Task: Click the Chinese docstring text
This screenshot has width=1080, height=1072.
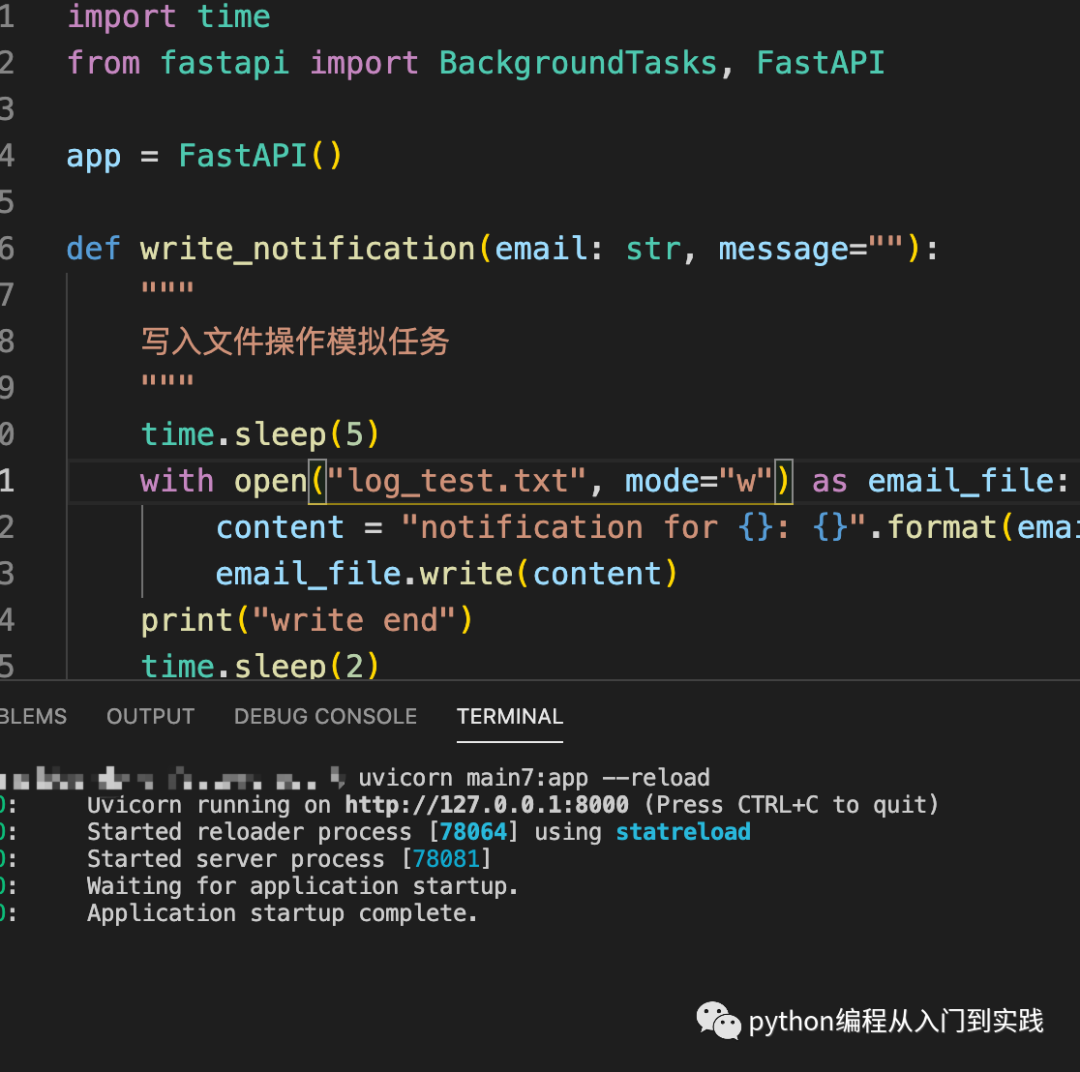Action: [x=295, y=342]
